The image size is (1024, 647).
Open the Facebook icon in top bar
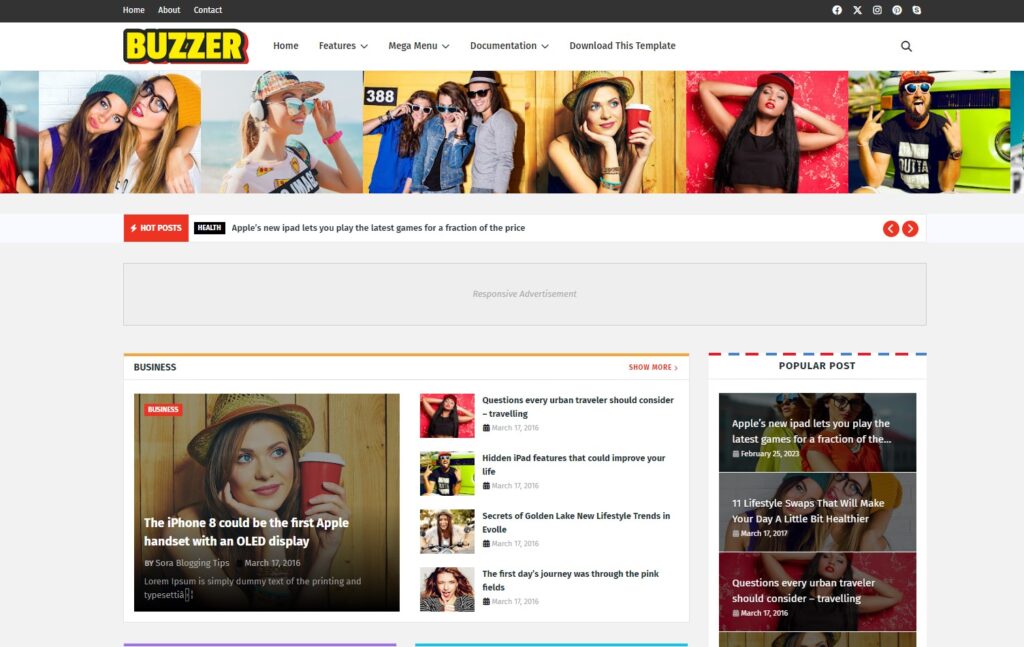(837, 10)
